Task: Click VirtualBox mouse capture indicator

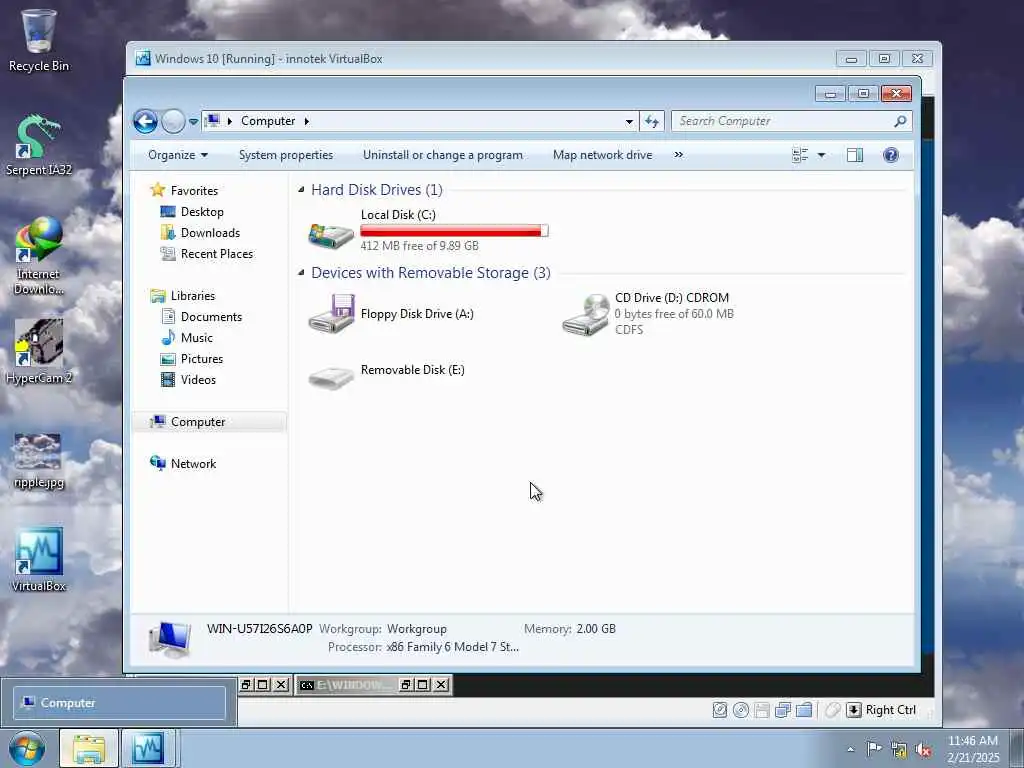Action: point(833,710)
